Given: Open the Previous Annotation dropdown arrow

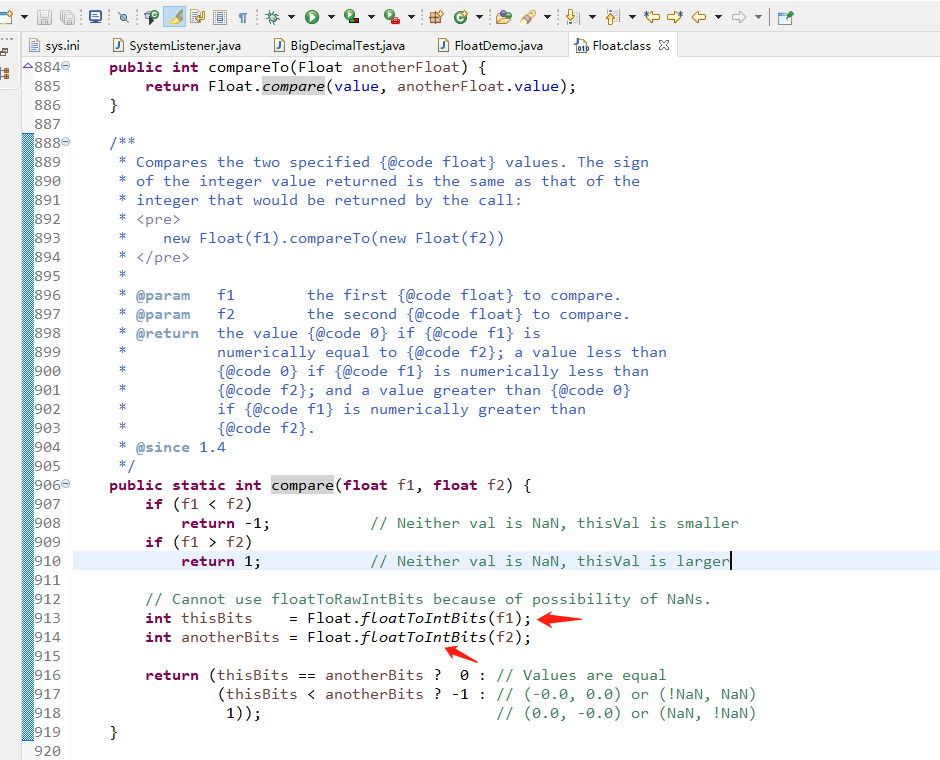Looking at the screenshot, I should coord(632,17).
